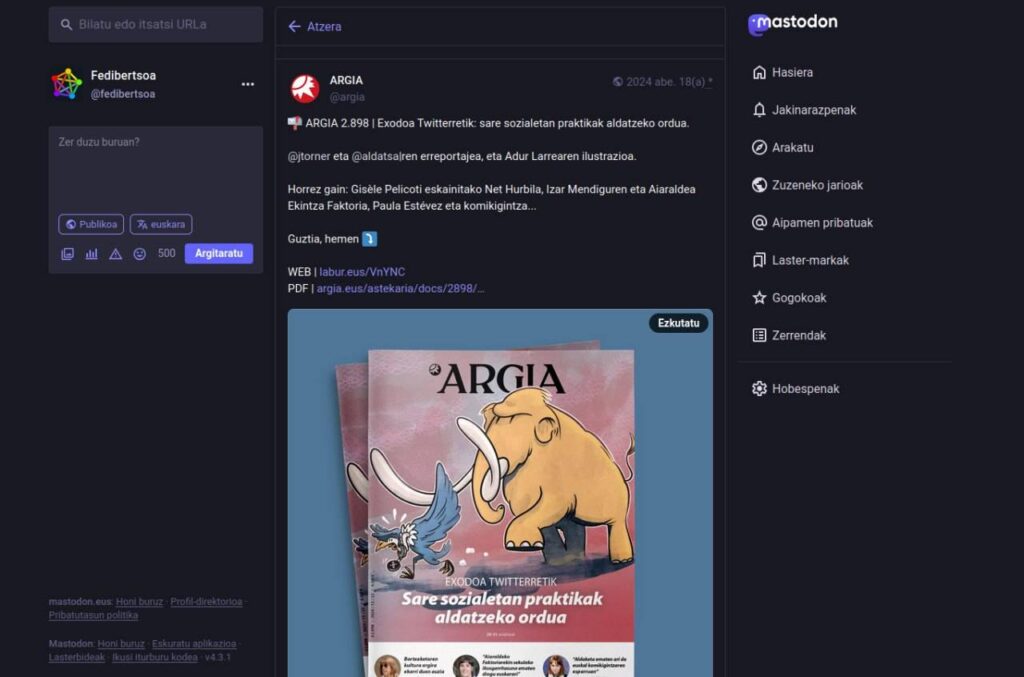
Task: Click the search box Bilatu edo itsatsi URLa
Action: click(156, 24)
